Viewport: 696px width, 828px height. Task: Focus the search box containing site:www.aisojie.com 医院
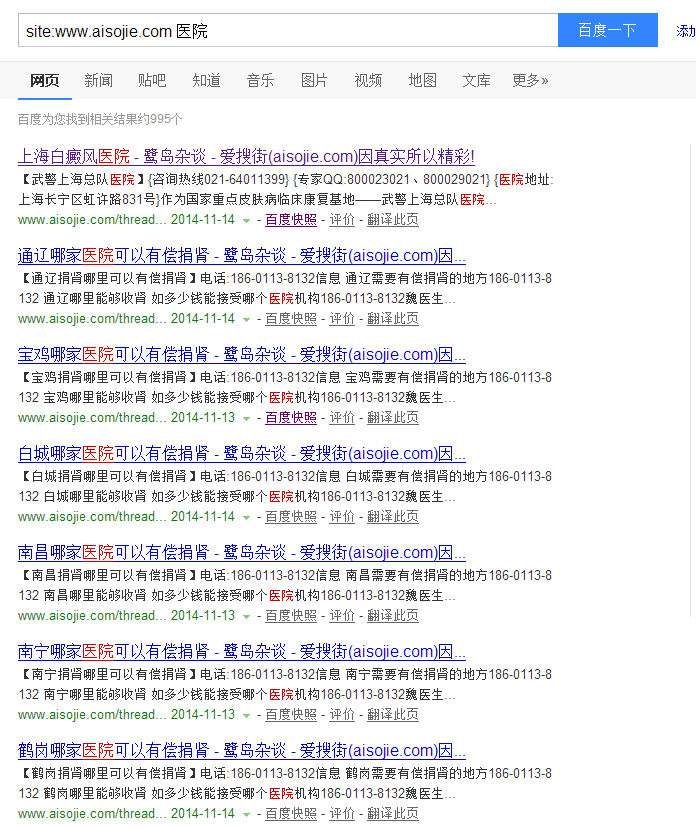[288, 31]
